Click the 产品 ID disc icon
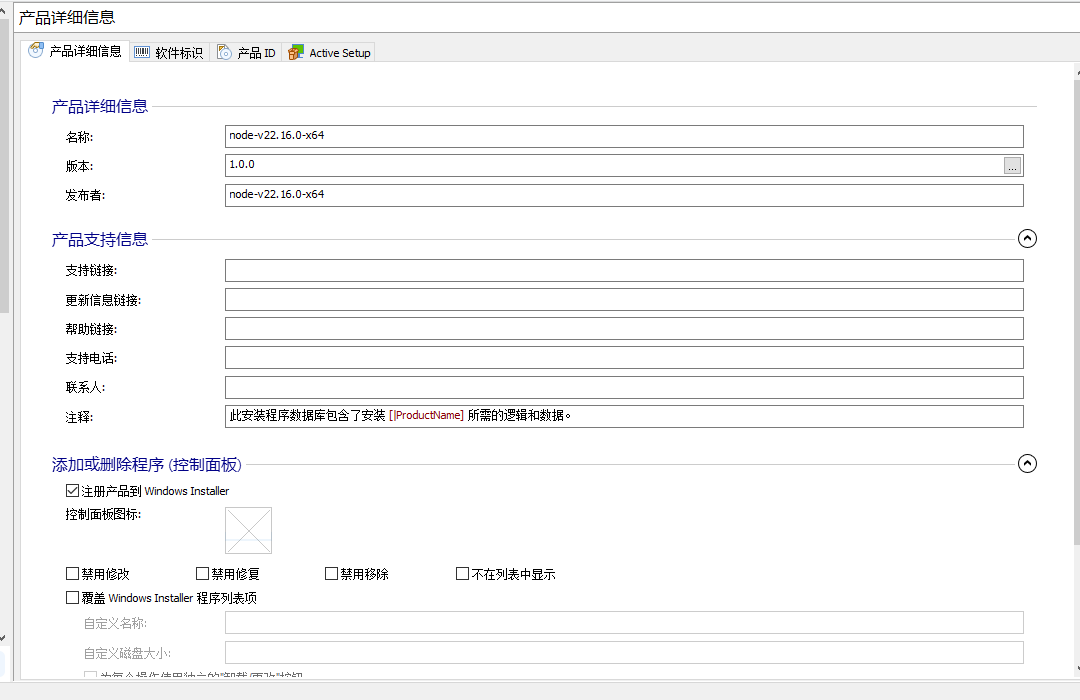This screenshot has width=1080, height=700. (x=225, y=52)
